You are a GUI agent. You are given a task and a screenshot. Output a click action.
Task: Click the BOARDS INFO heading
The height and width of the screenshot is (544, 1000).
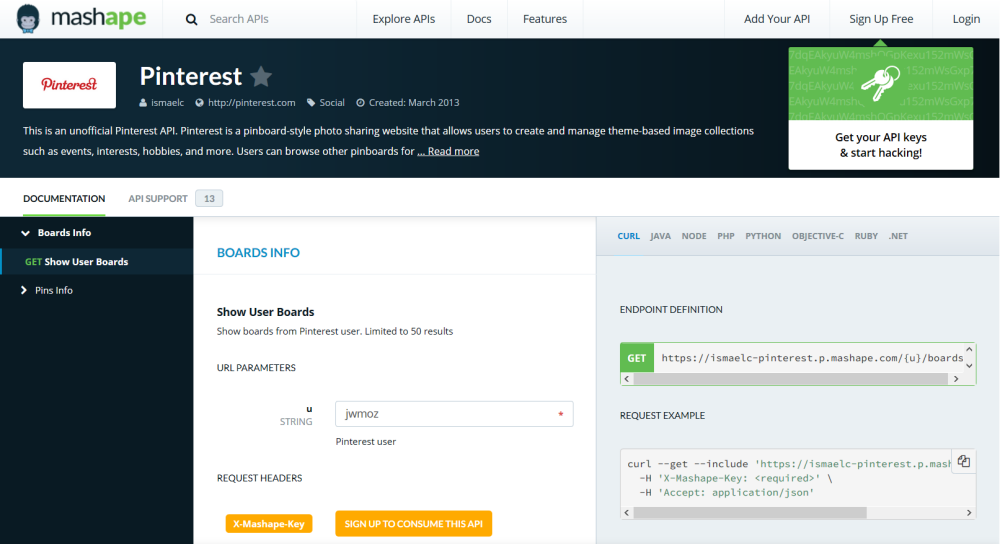(258, 253)
